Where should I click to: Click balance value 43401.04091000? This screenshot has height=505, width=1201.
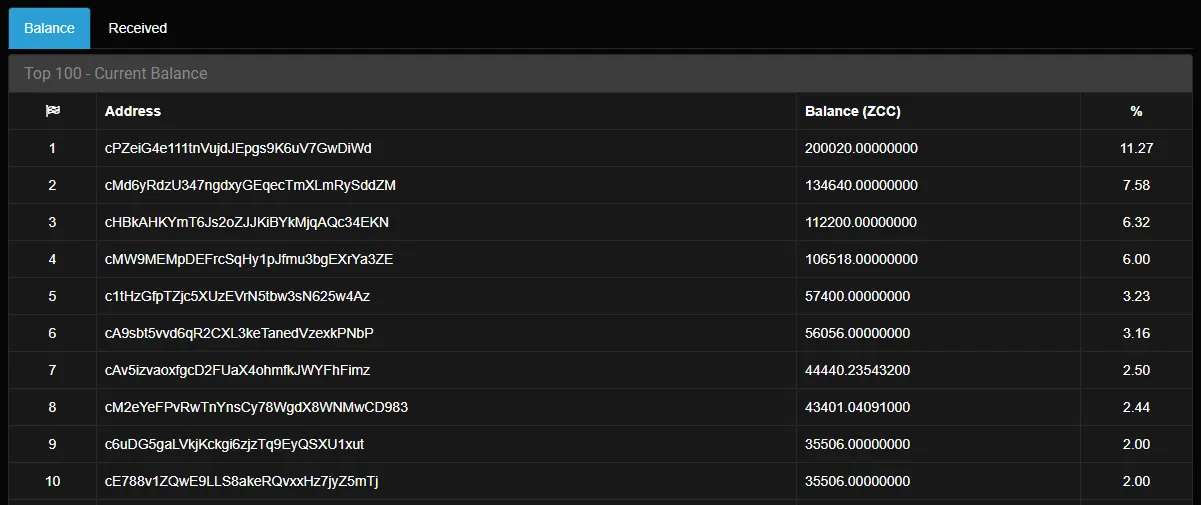click(858, 407)
